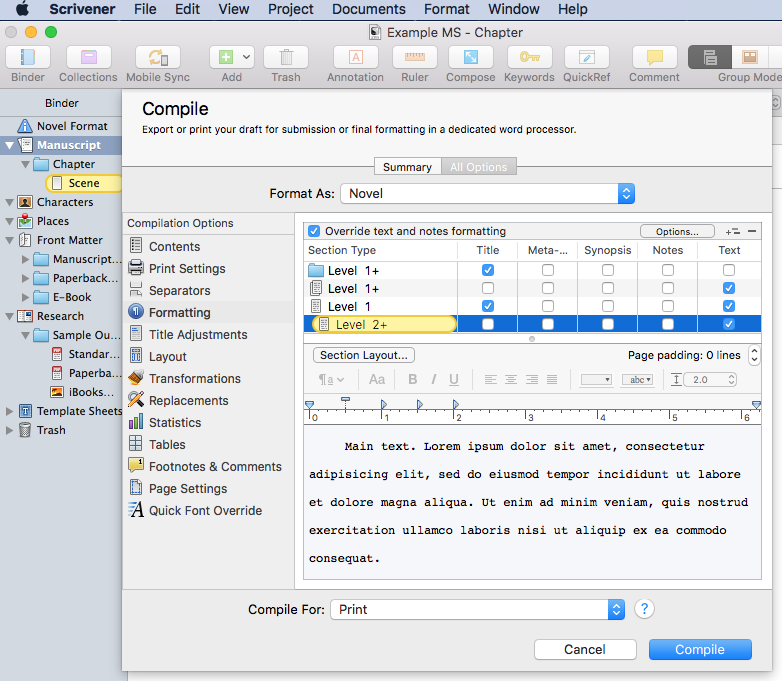Open the Format menu
The width and height of the screenshot is (782, 681).
[446, 9]
